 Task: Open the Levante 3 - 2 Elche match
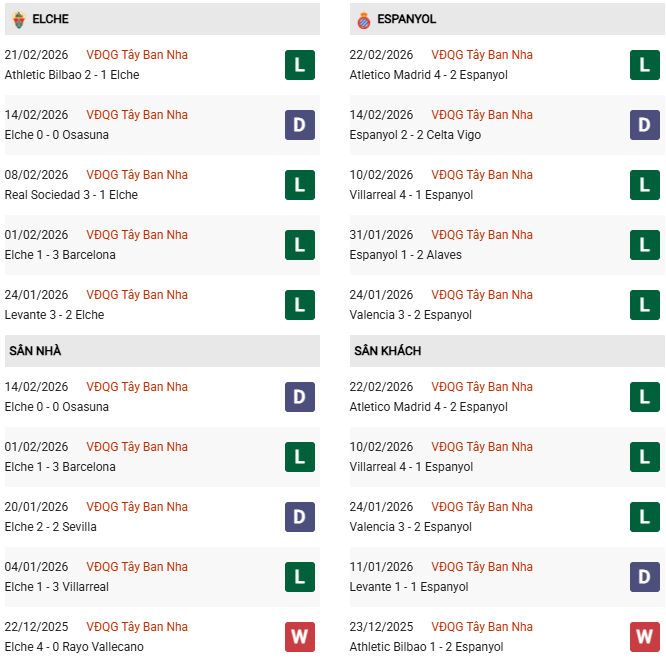coord(54,315)
